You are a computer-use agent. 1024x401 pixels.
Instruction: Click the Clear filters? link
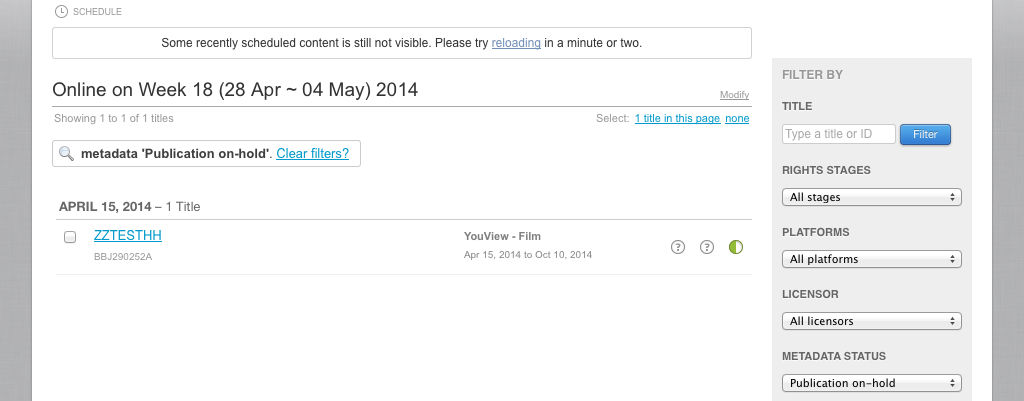[313, 153]
